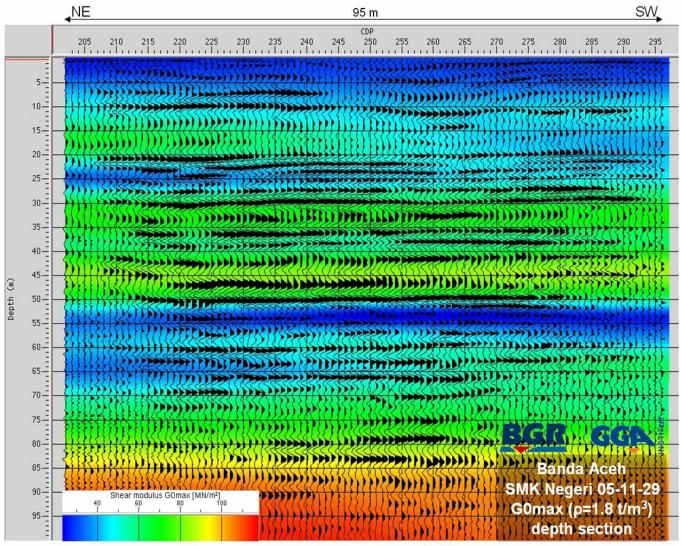Select CDP 295 on the horizontal axis
Viewport: 682px width, 546px height.
pos(654,43)
